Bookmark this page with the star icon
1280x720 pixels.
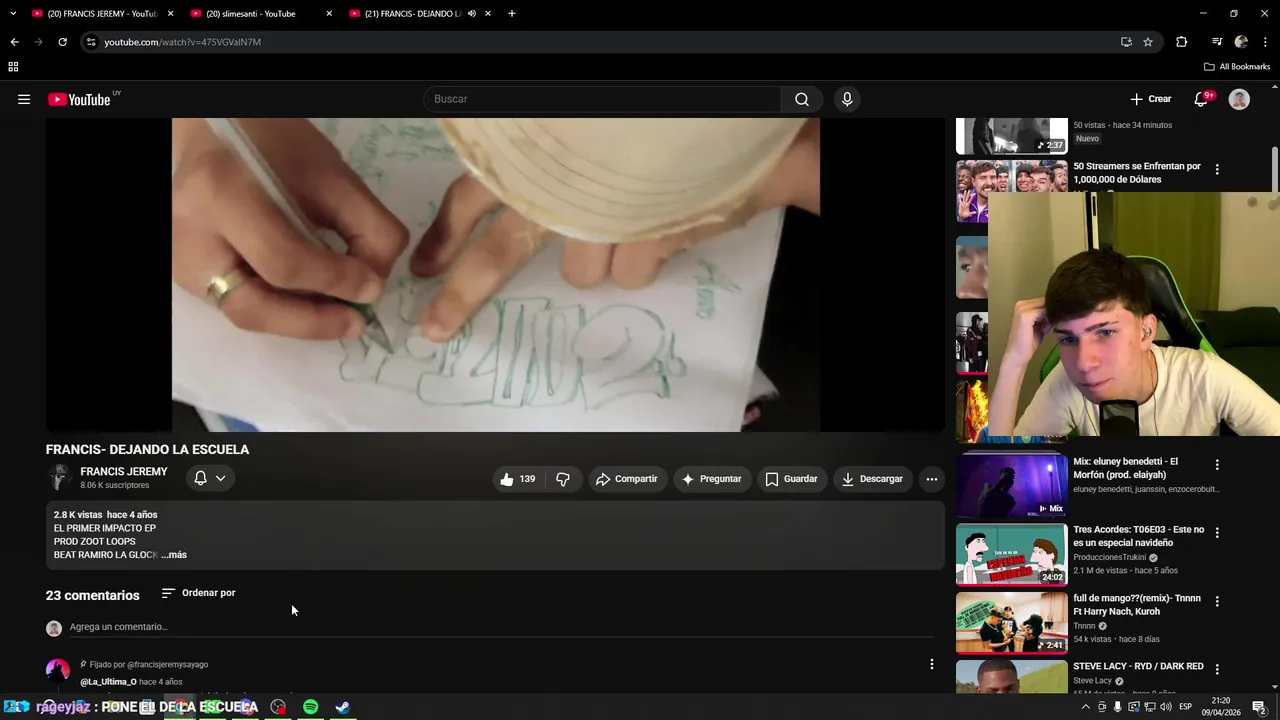pyautogui.click(x=1148, y=42)
